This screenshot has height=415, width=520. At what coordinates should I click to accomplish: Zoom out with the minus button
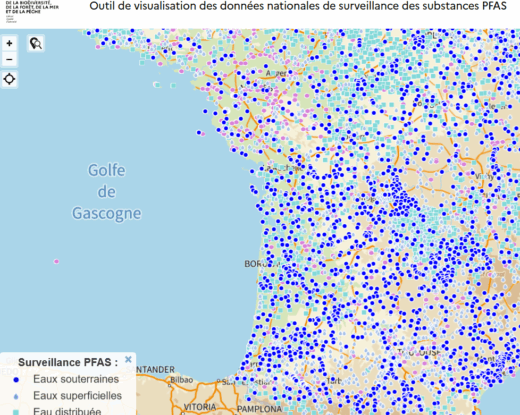click(x=9, y=60)
